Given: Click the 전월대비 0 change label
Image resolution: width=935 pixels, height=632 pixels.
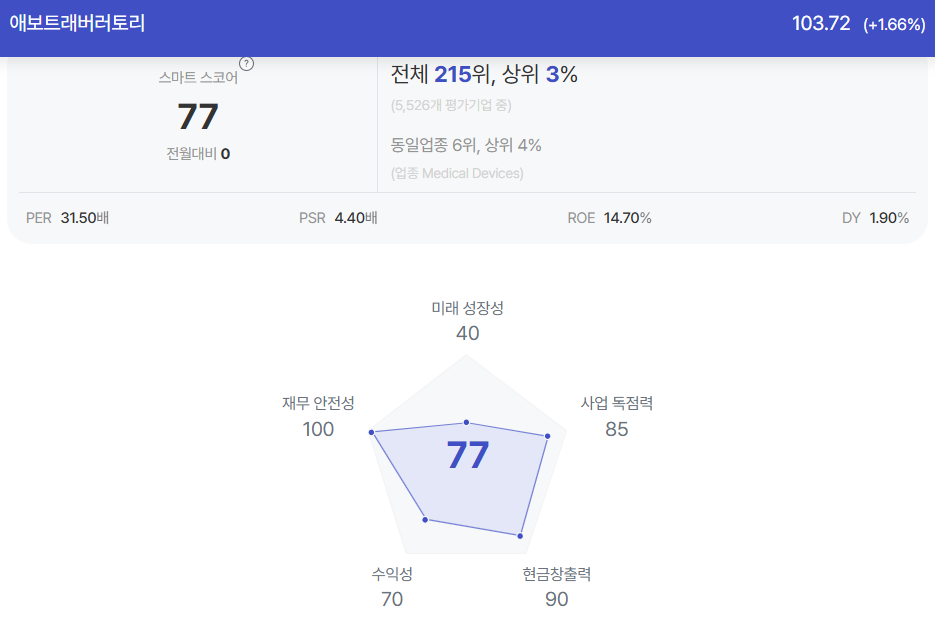Looking at the screenshot, I should pos(198,154).
